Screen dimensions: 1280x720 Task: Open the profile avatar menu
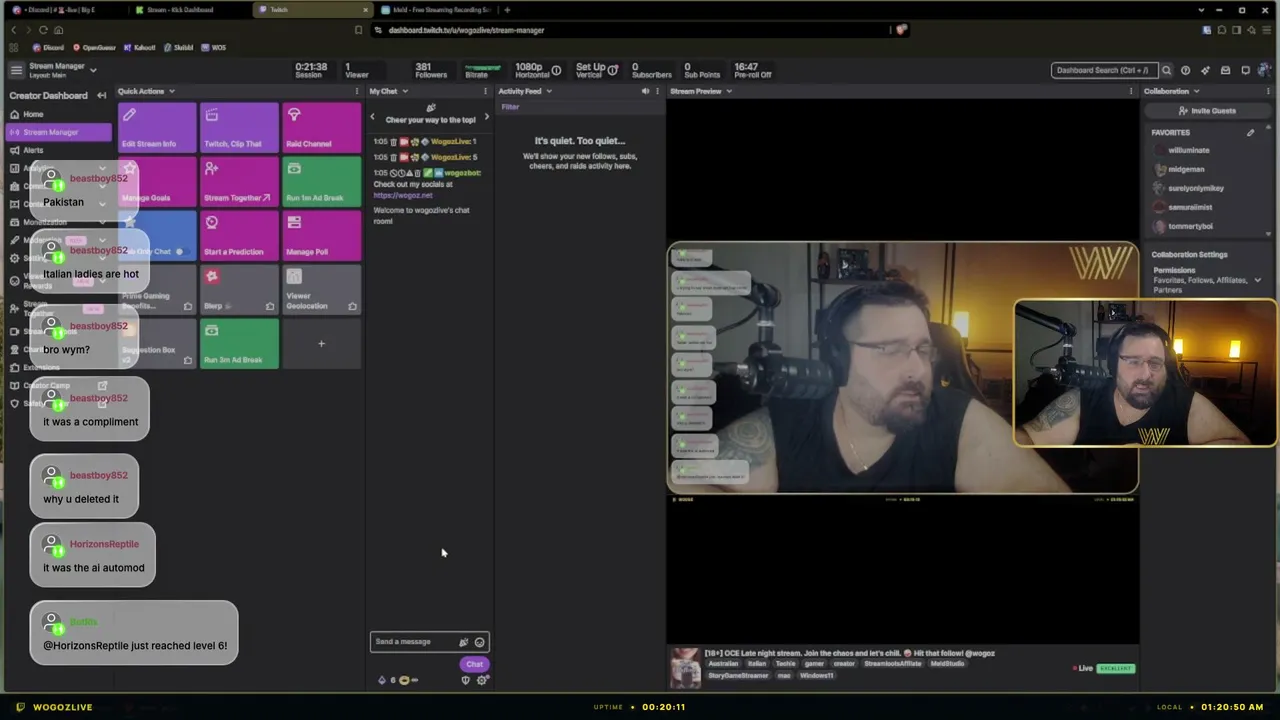[1265, 70]
